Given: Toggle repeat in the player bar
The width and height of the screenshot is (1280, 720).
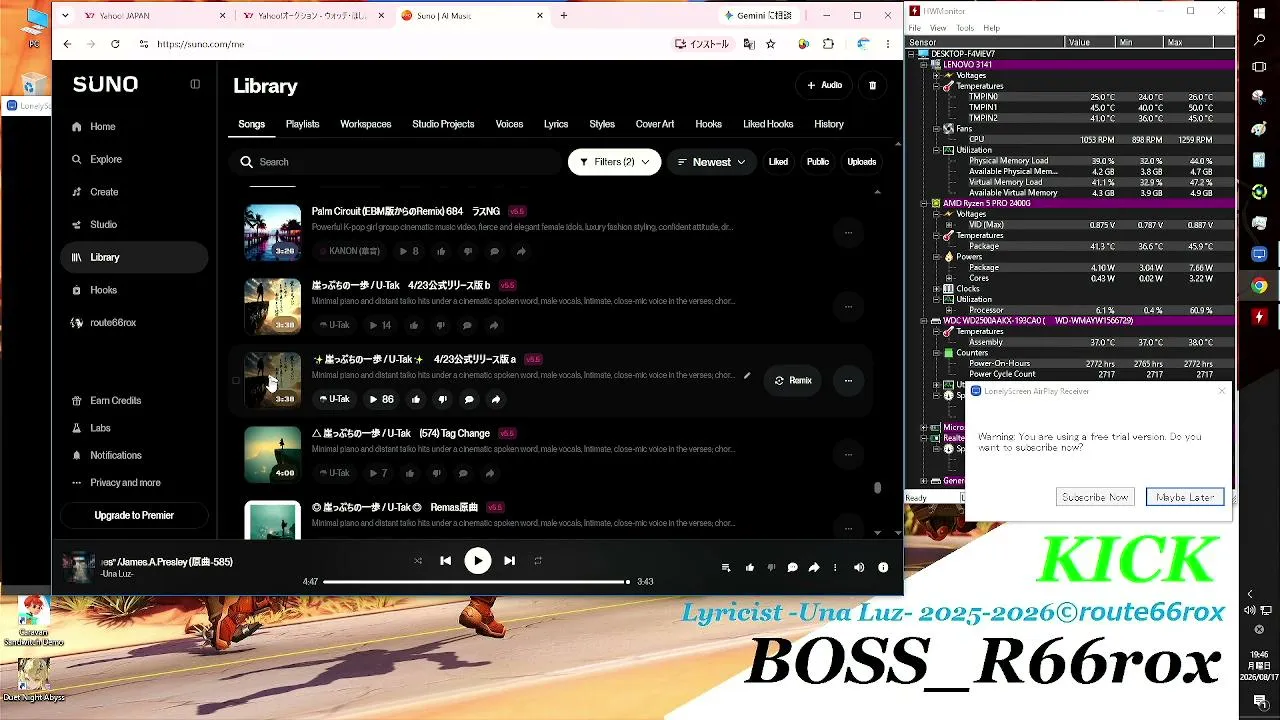Looking at the screenshot, I should click(x=538, y=561).
